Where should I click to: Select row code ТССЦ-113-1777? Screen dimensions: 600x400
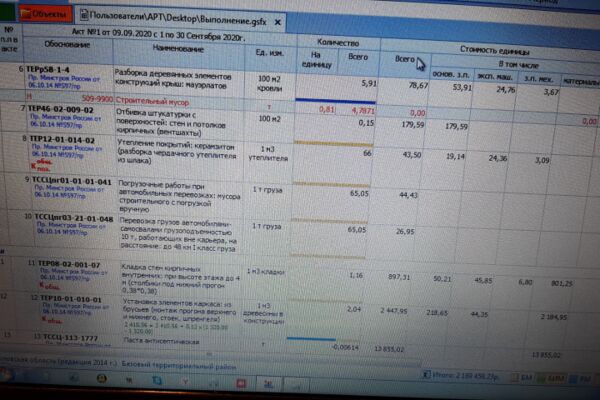point(70,338)
